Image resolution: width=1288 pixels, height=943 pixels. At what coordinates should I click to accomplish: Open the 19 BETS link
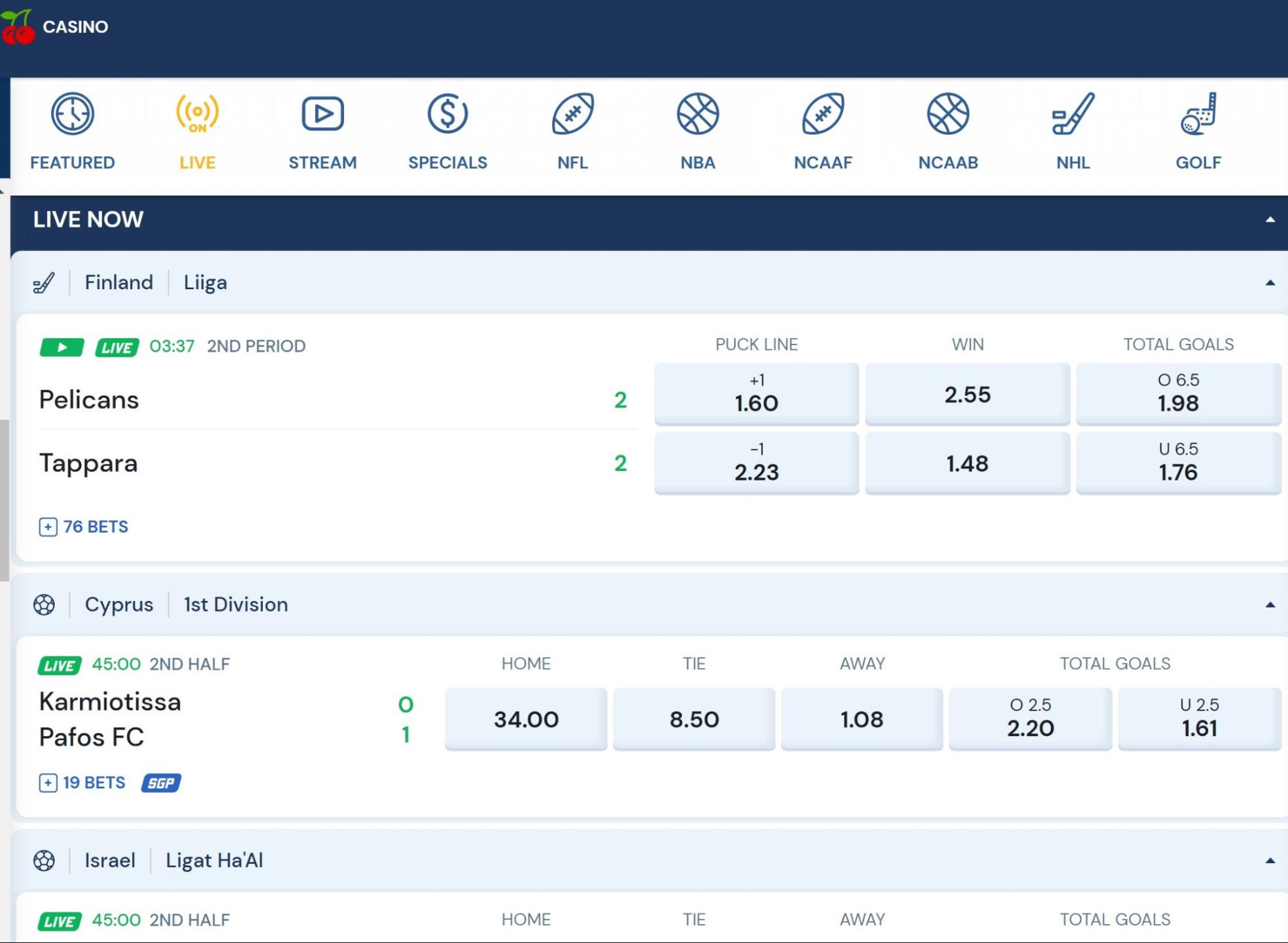click(94, 783)
